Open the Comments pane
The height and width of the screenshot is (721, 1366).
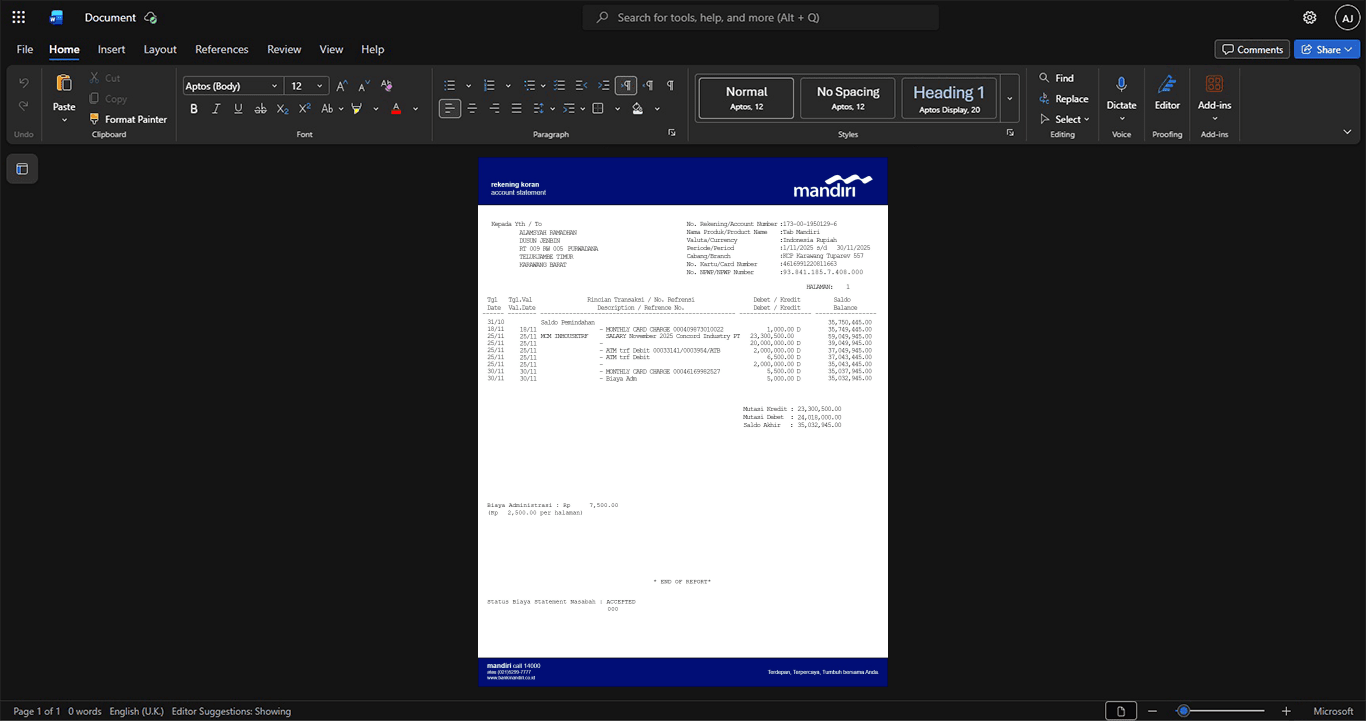1252,49
